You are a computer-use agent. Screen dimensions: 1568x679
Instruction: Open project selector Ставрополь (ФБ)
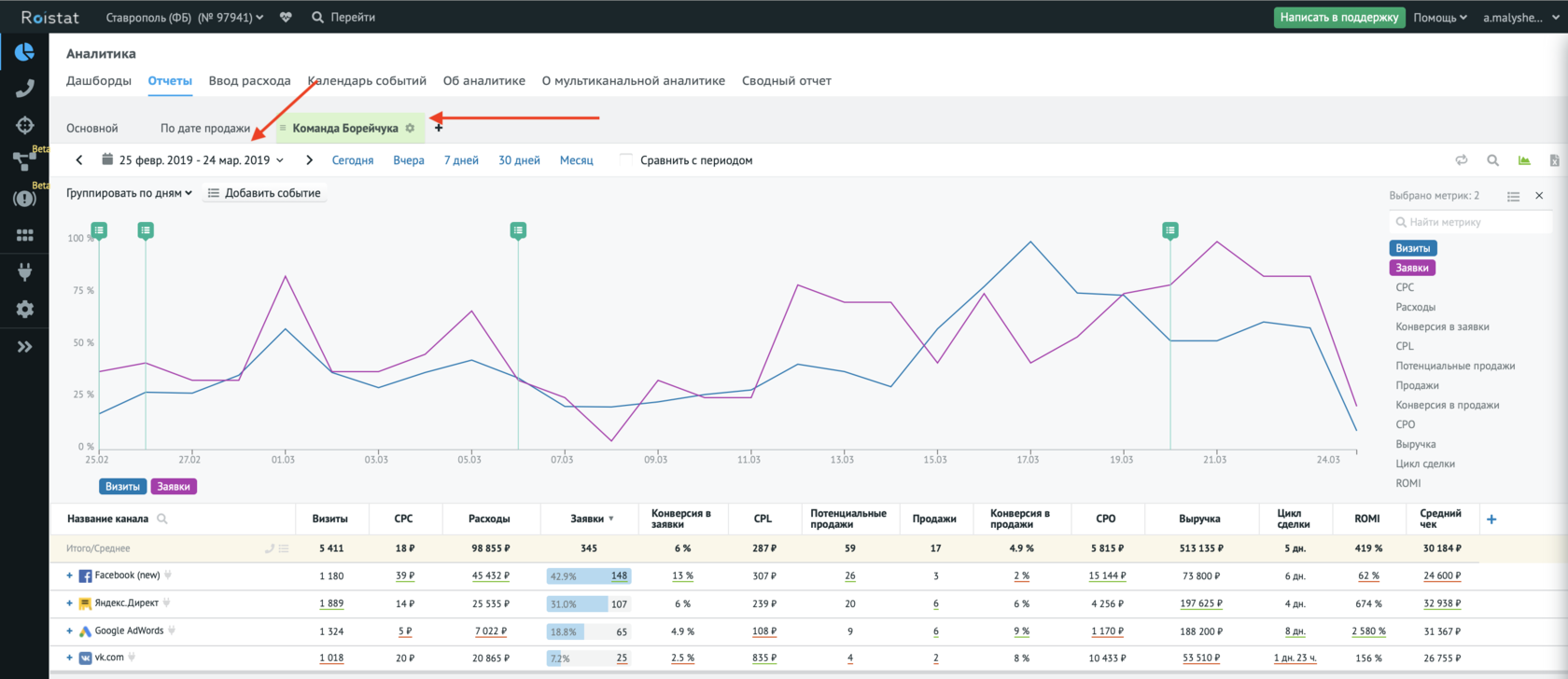[x=184, y=17]
